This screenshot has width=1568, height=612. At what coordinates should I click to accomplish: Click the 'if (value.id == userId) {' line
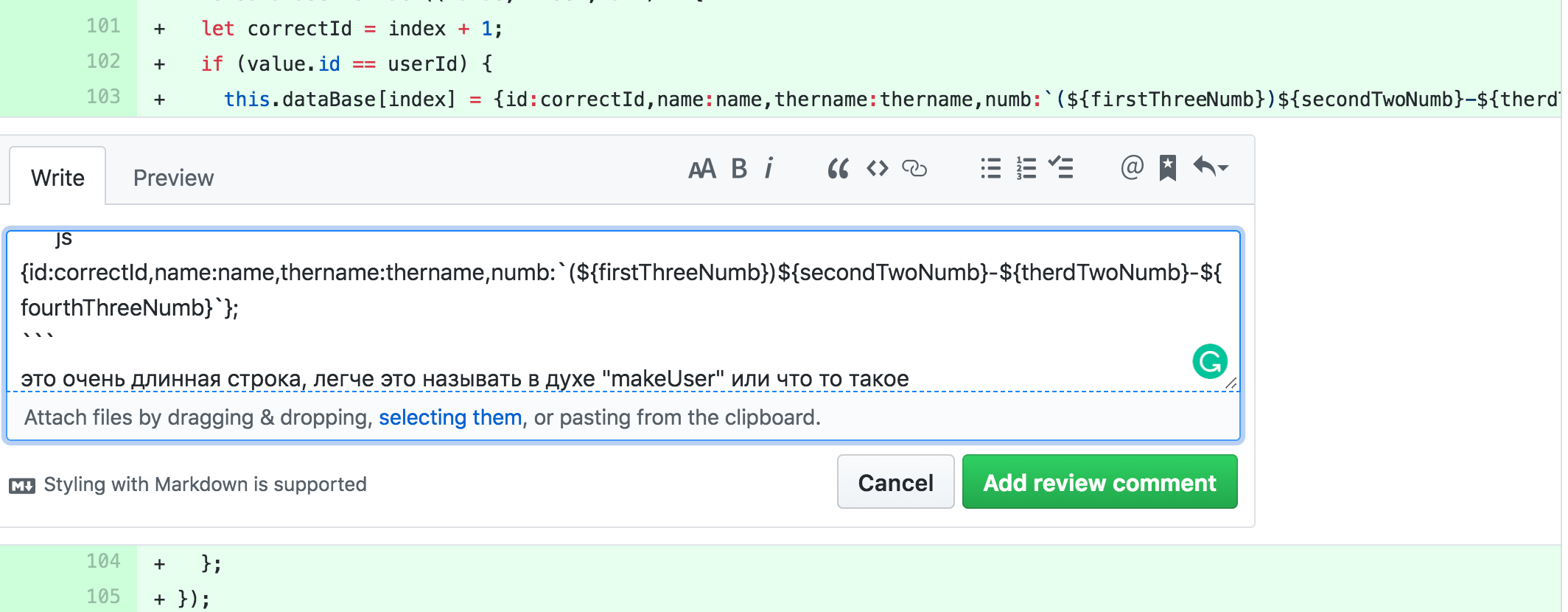tap(347, 64)
